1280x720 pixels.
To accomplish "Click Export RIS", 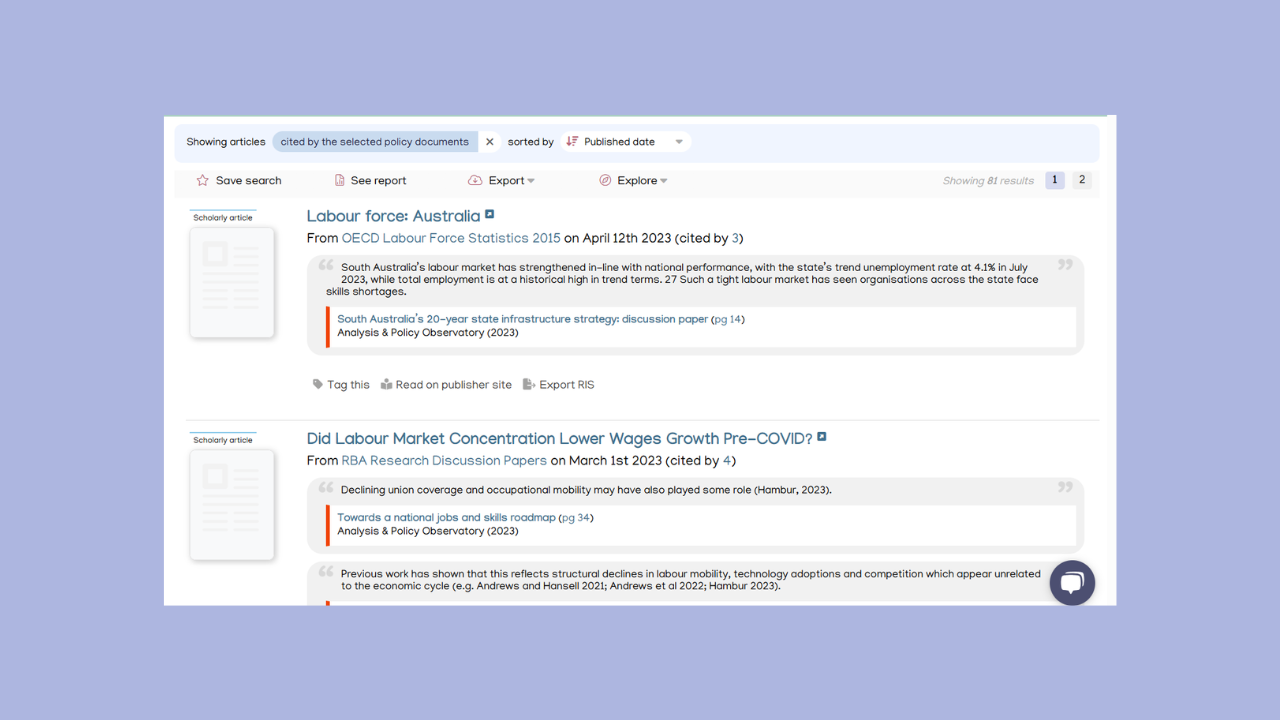I will pyautogui.click(x=567, y=385).
